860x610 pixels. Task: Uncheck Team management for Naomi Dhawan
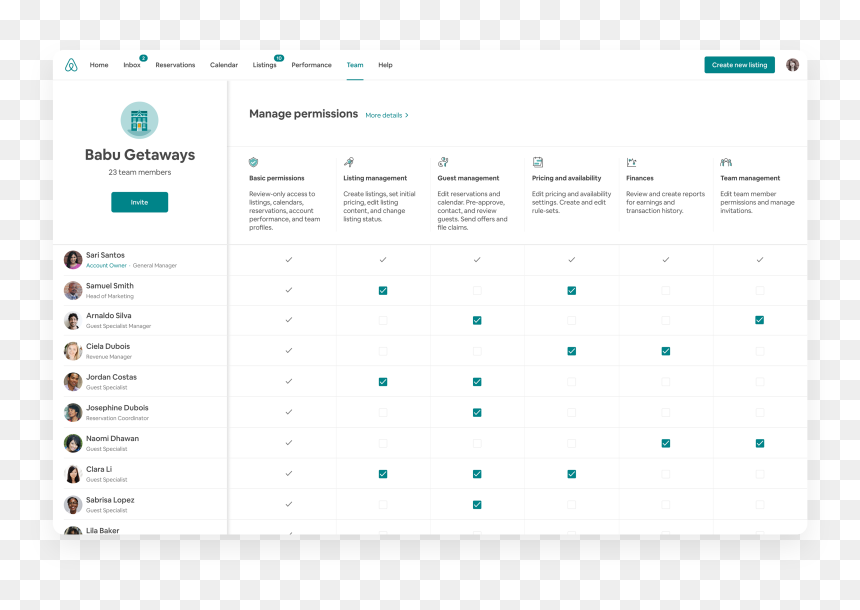[x=760, y=443]
